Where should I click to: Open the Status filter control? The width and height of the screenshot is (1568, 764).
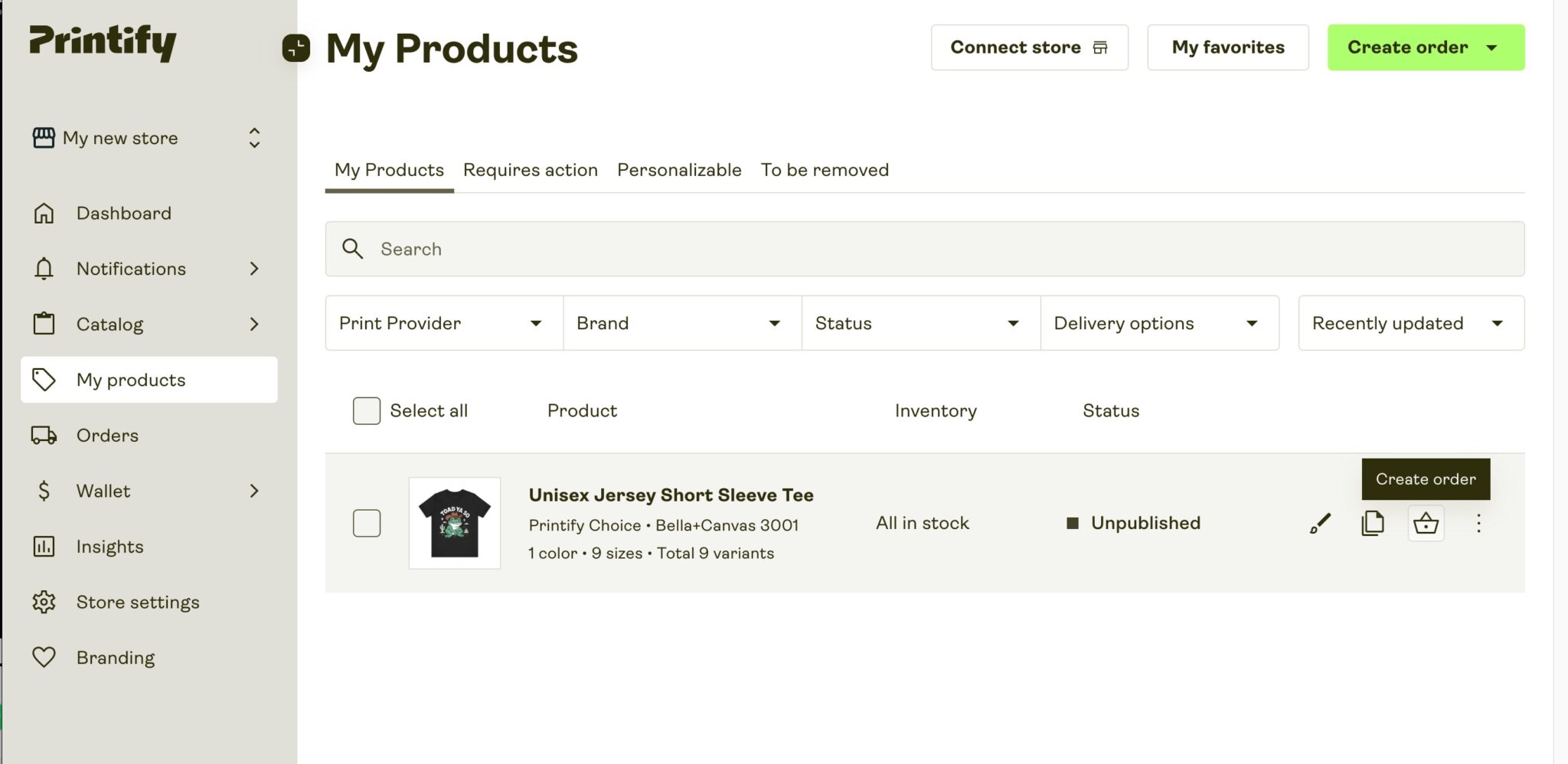pos(920,323)
